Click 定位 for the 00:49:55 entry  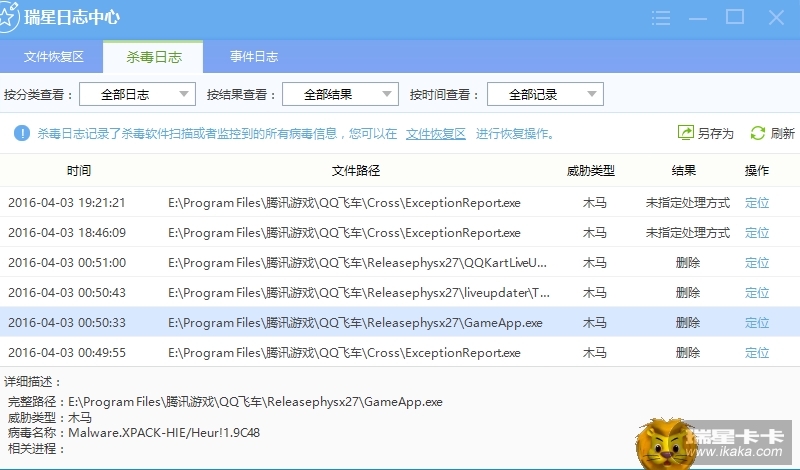click(x=757, y=353)
